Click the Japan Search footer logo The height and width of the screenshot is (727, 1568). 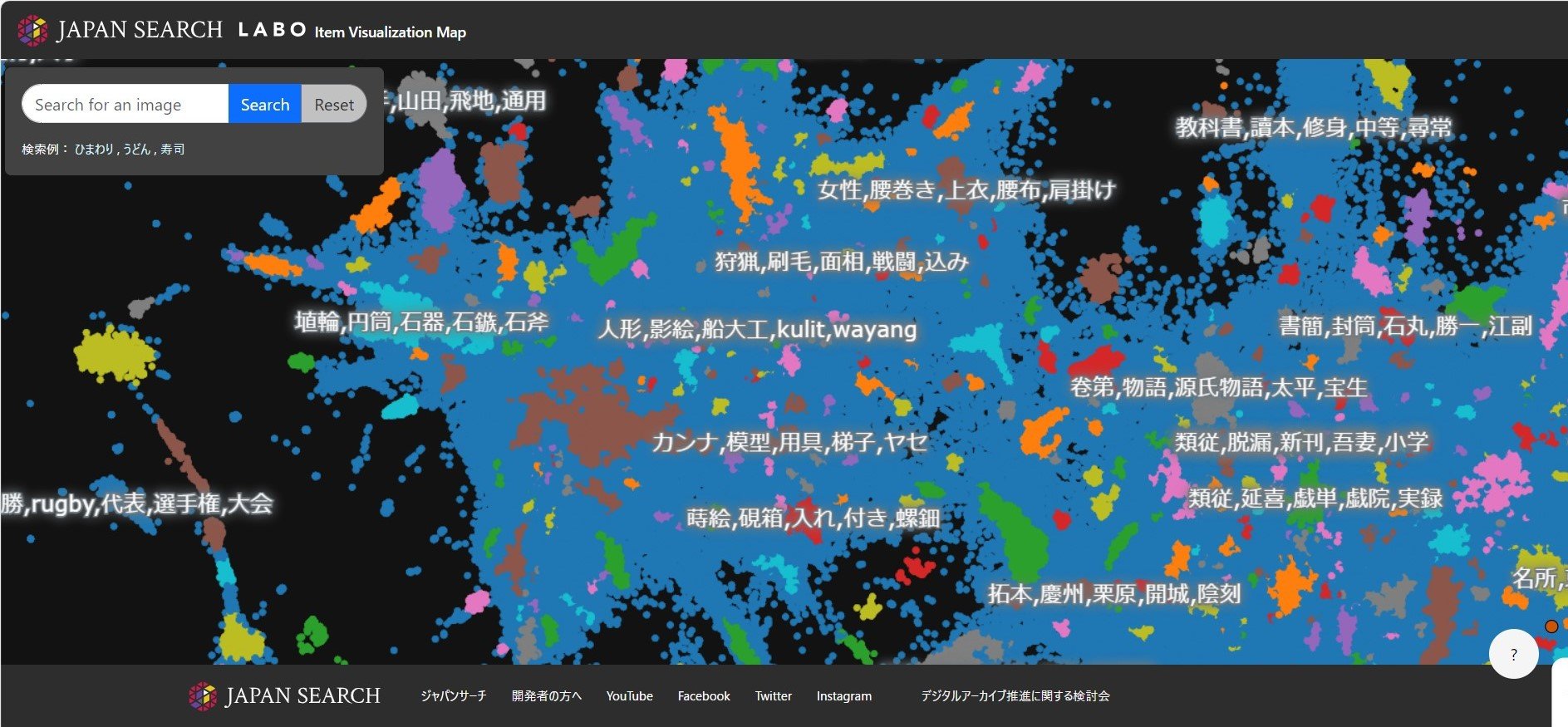284,695
